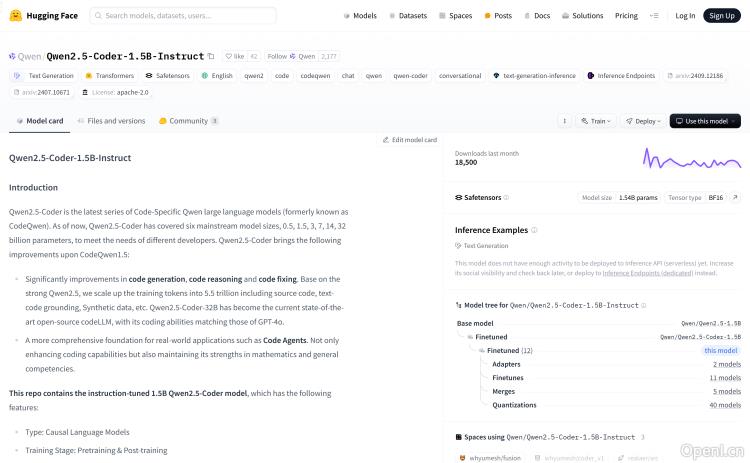
Task: Expand the Deploy dropdown
Action: (x=644, y=121)
